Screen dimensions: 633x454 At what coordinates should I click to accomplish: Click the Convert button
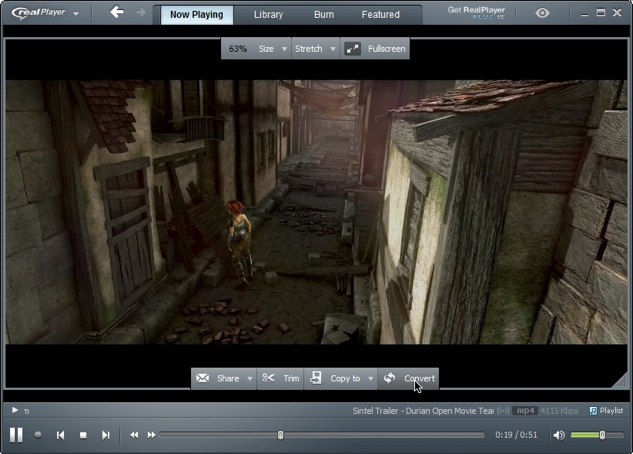[408, 379]
